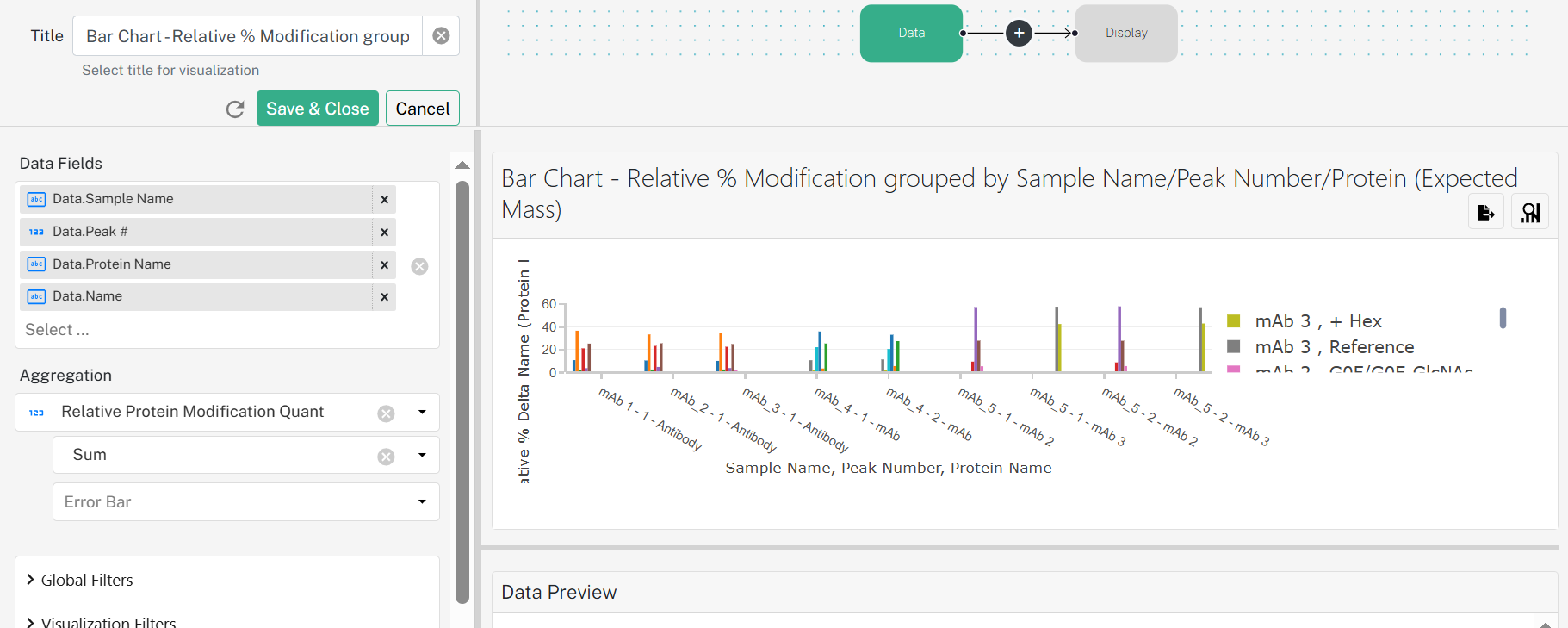The image size is (1568, 628).
Task: Remove the Data.Name field
Action: (384, 296)
